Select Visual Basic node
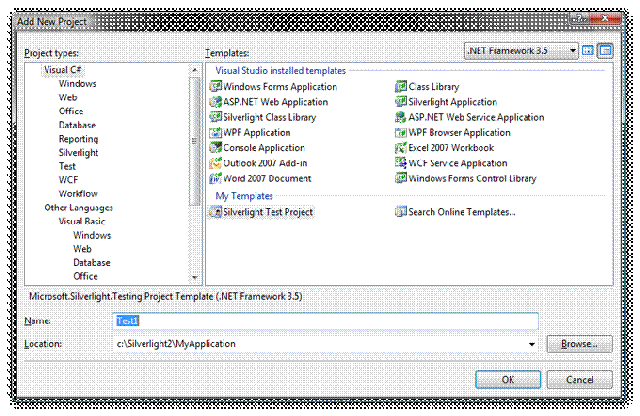The width and height of the screenshot is (640, 416). point(82,221)
